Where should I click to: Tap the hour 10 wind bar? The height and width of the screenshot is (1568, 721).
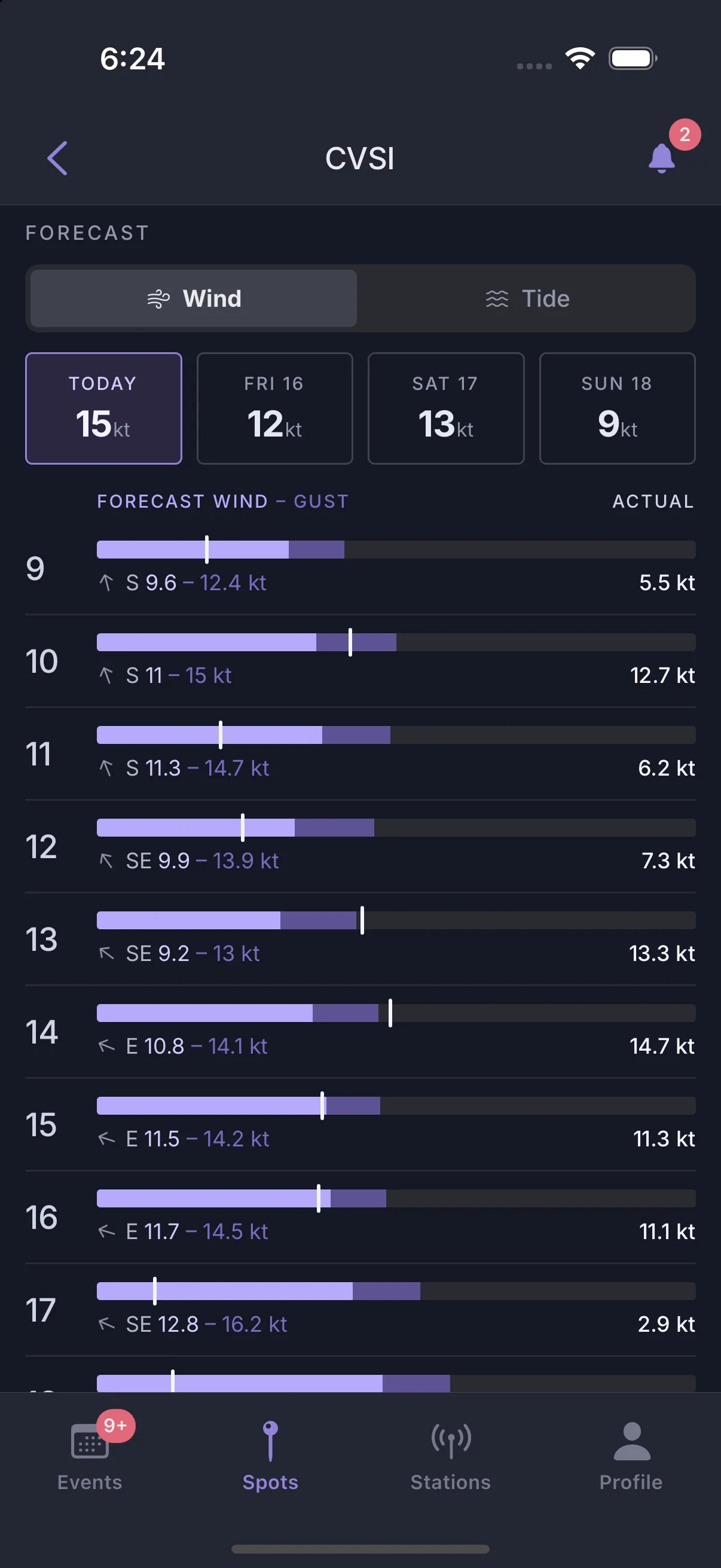click(396, 642)
